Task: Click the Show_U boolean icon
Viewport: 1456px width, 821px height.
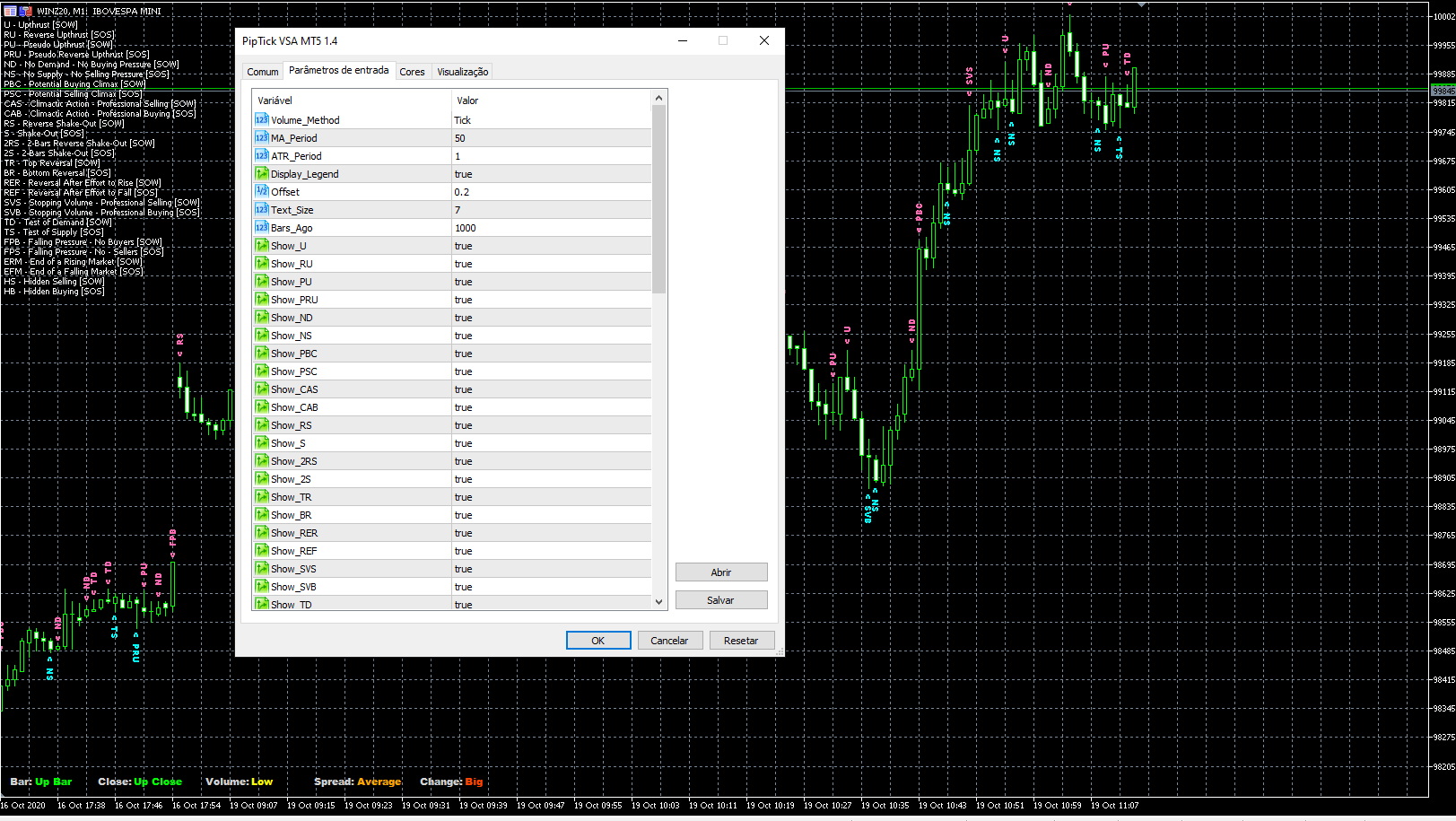Action: (261, 245)
